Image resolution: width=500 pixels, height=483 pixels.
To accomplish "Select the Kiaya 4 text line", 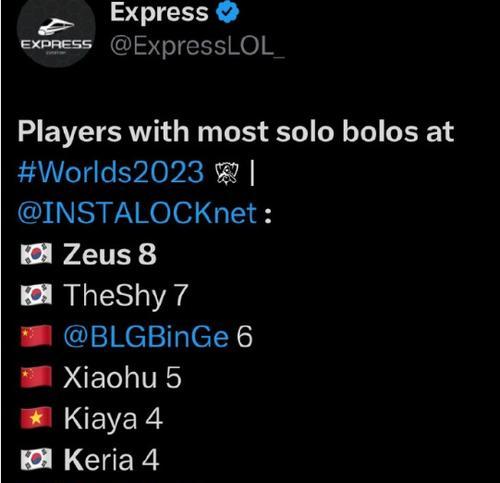I will coord(113,419).
